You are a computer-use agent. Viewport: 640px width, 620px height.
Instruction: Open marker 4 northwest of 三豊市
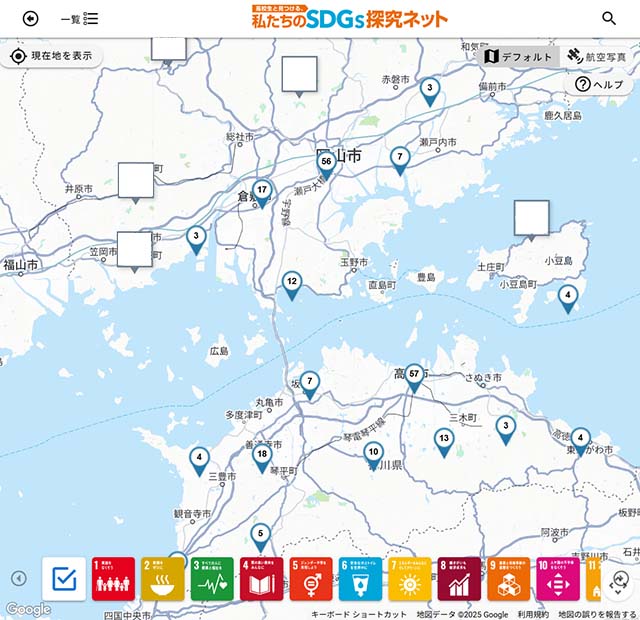[199, 462]
